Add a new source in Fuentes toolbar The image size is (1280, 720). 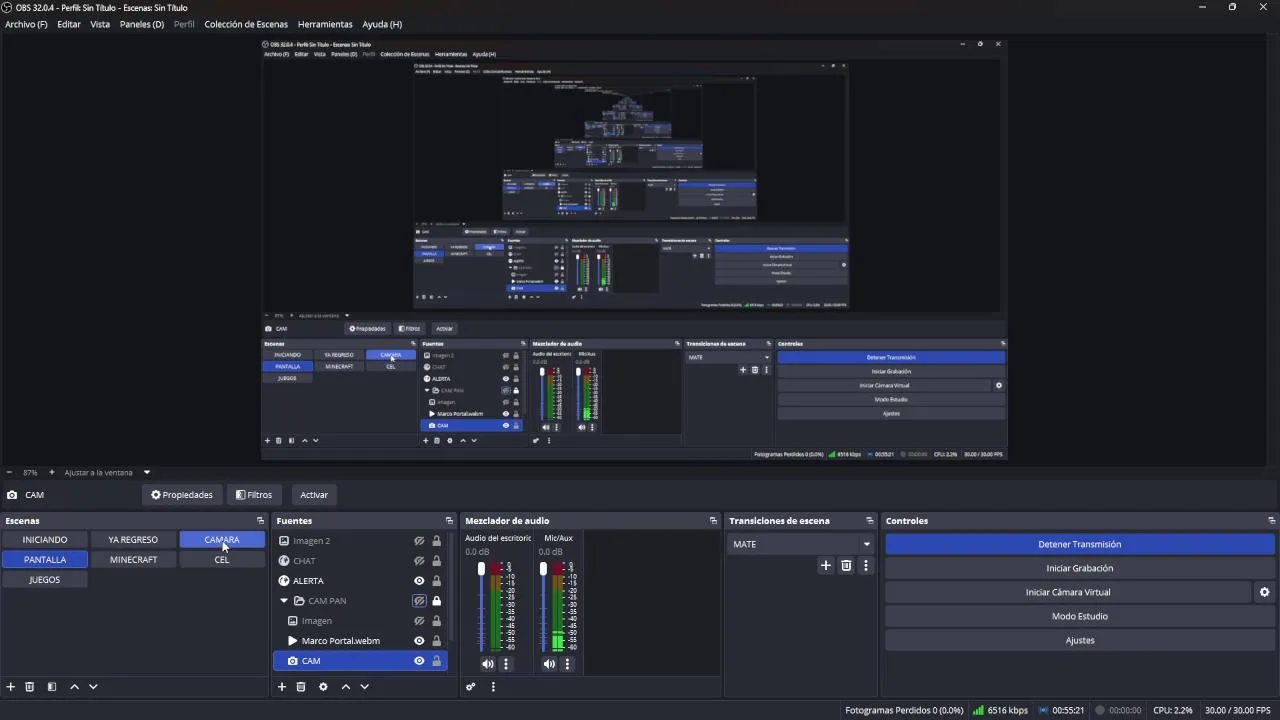pos(282,687)
